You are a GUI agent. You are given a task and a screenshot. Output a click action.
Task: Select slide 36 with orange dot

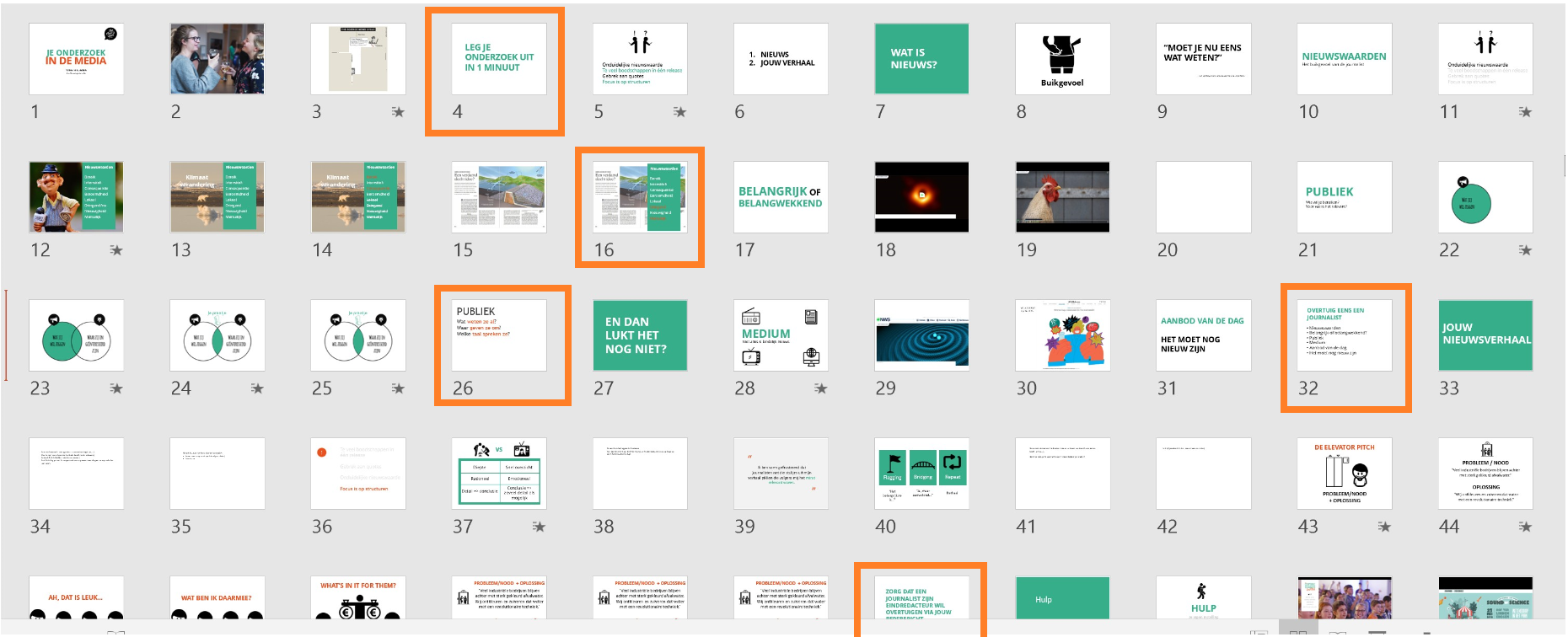pyautogui.click(x=358, y=473)
